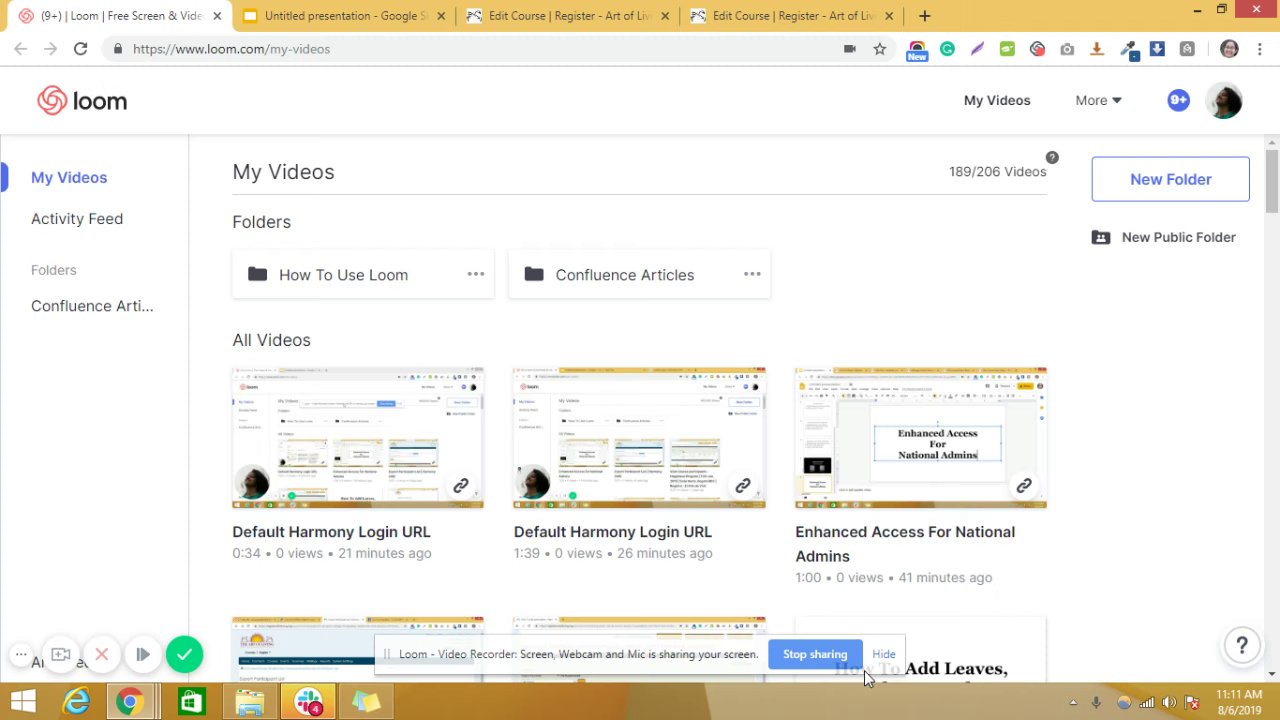The width and height of the screenshot is (1280, 720).
Task: Show hidden system tray icons
Action: (x=1075, y=702)
